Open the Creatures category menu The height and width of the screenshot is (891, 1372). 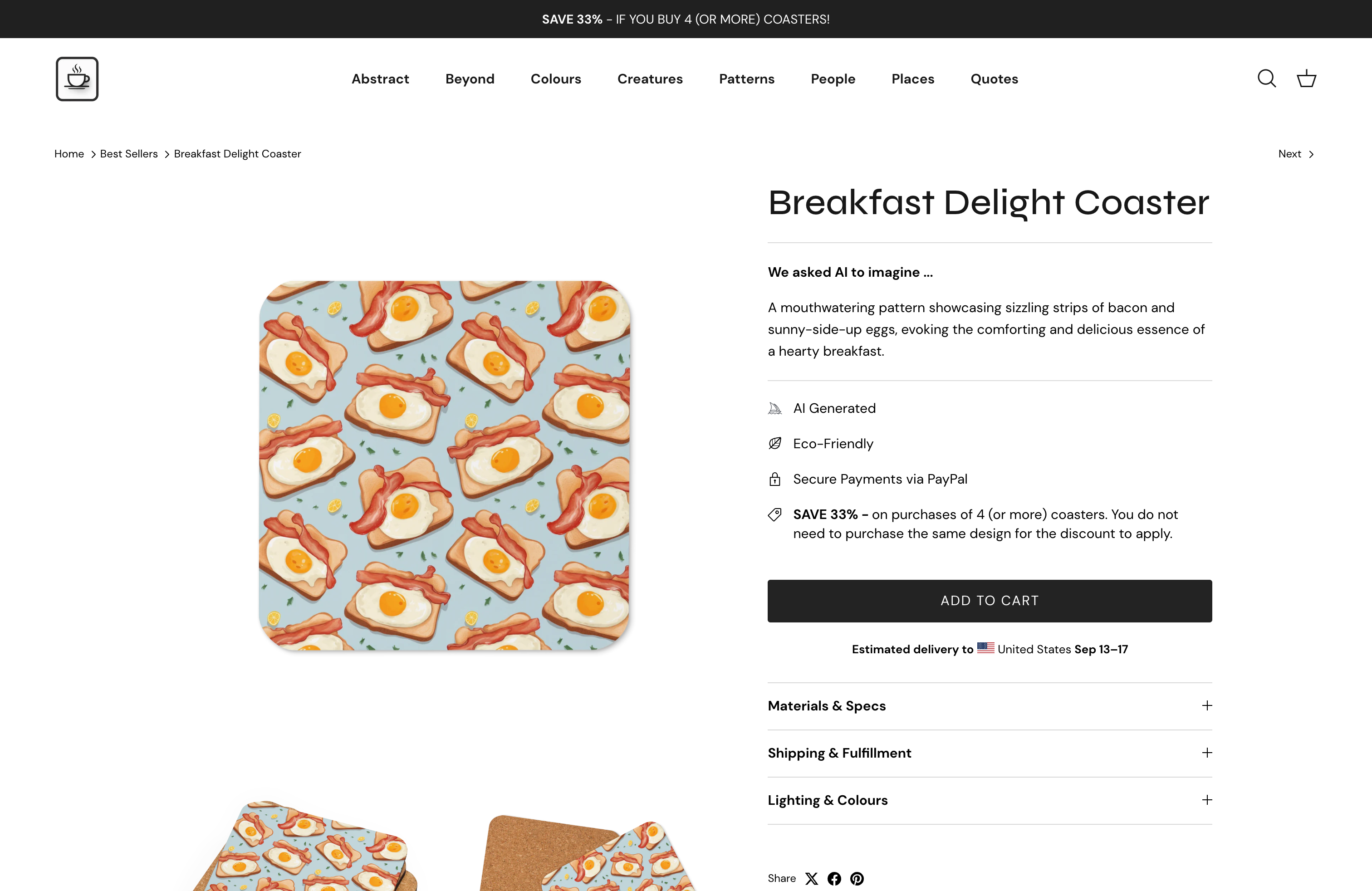[650, 79]
